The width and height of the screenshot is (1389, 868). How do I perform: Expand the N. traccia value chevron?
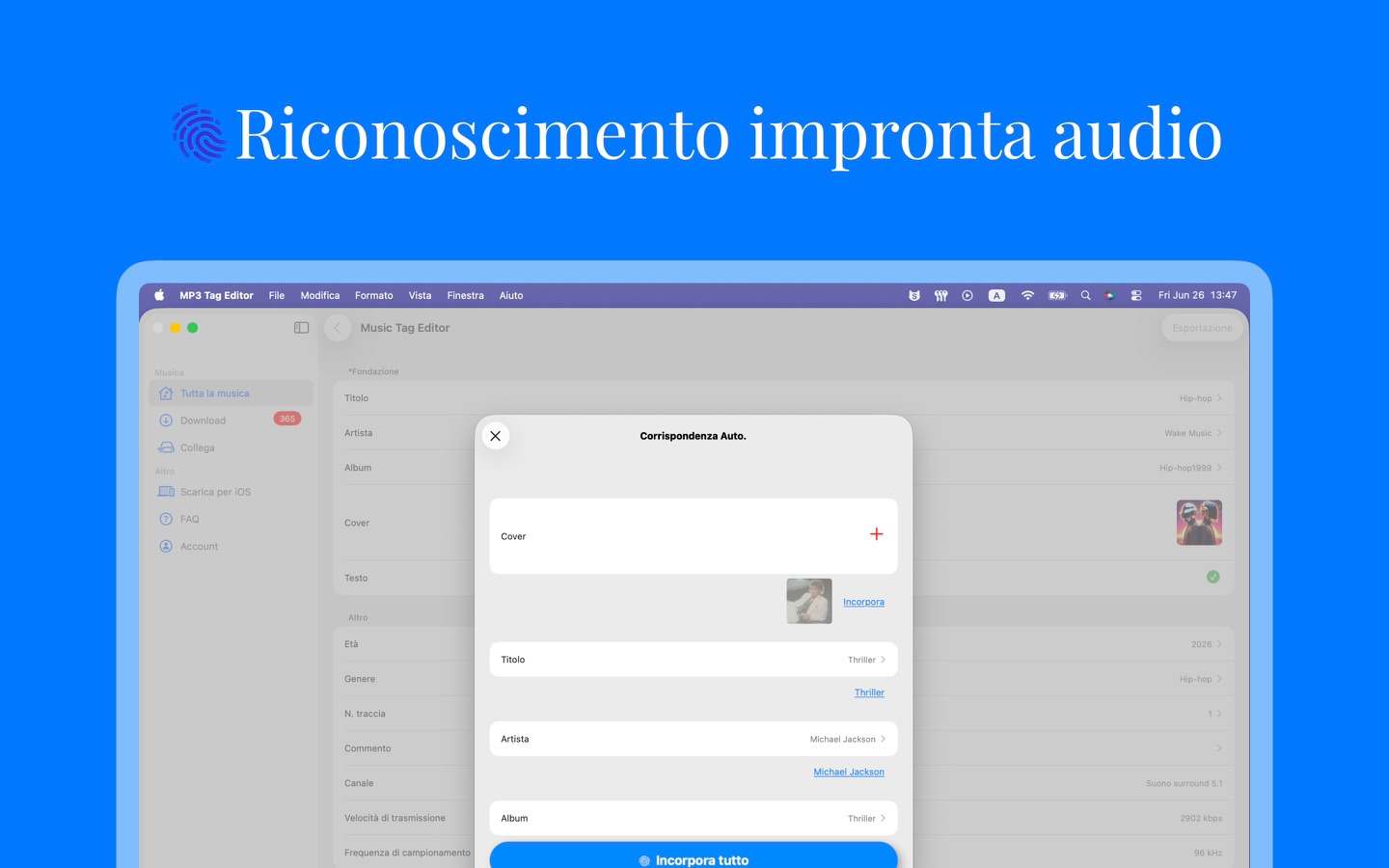coord(1219,714)
